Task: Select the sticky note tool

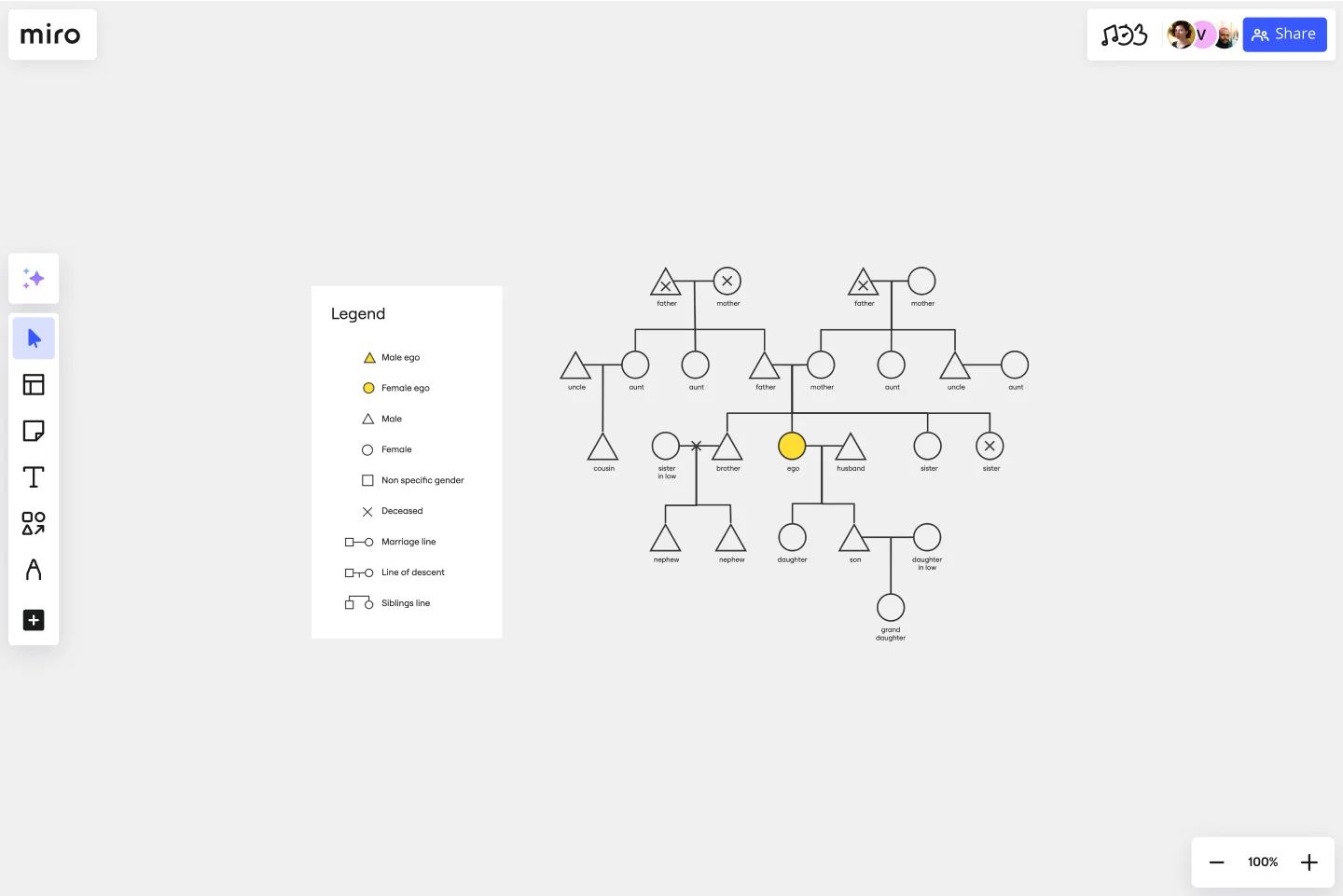Action: (34, 431)
